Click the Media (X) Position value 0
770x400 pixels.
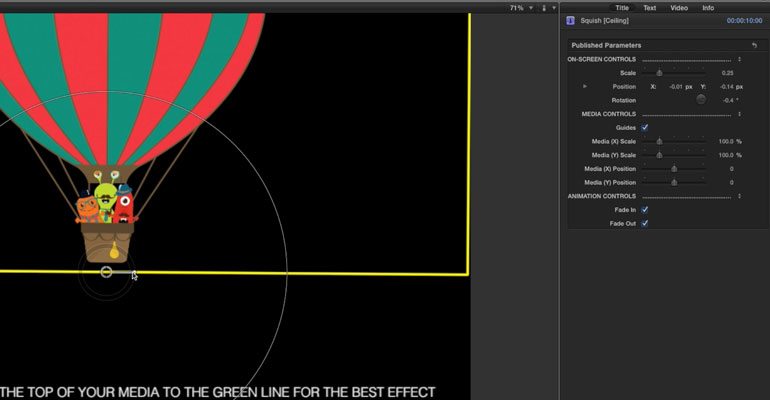731,169
